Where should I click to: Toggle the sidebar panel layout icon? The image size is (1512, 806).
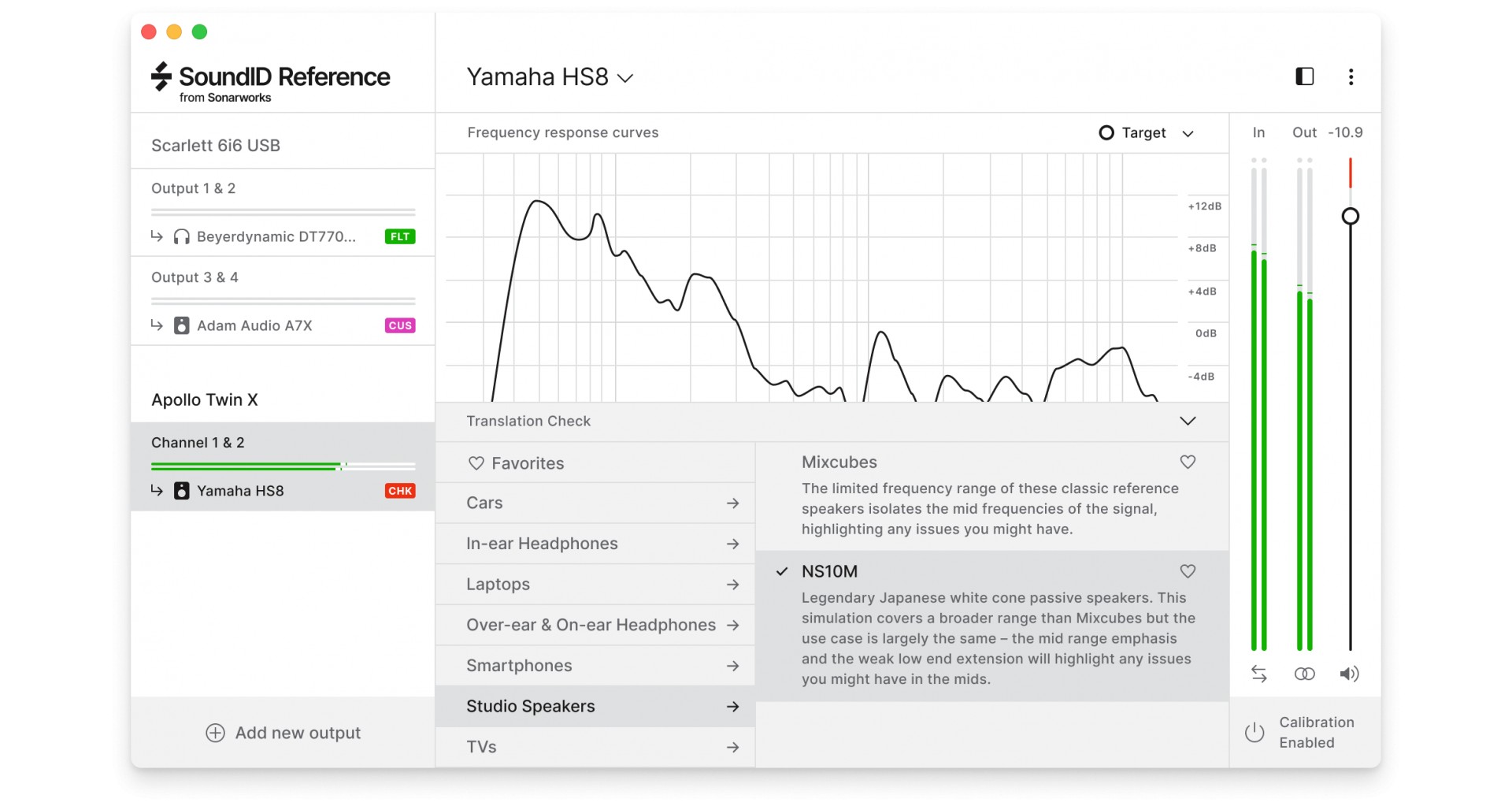pyautogui.click(x=1304, y=76)
